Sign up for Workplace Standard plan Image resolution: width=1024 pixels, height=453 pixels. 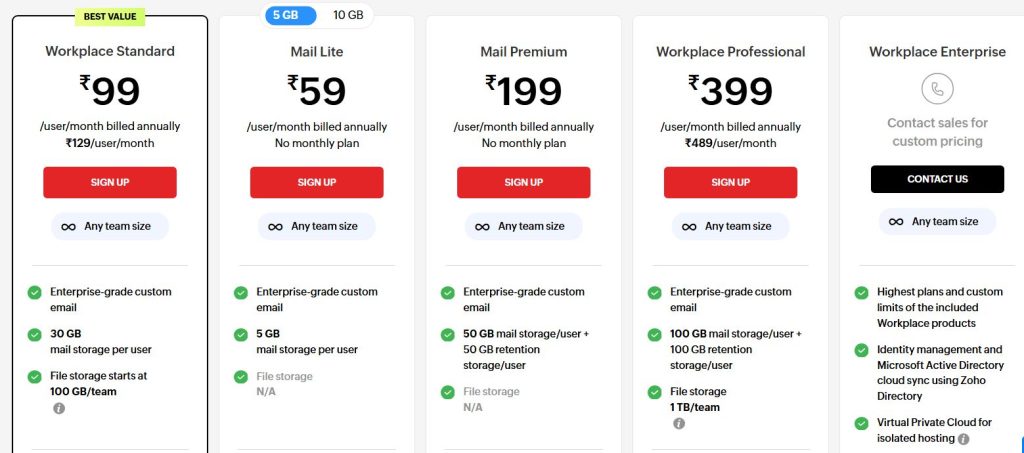tap(110, 182)
